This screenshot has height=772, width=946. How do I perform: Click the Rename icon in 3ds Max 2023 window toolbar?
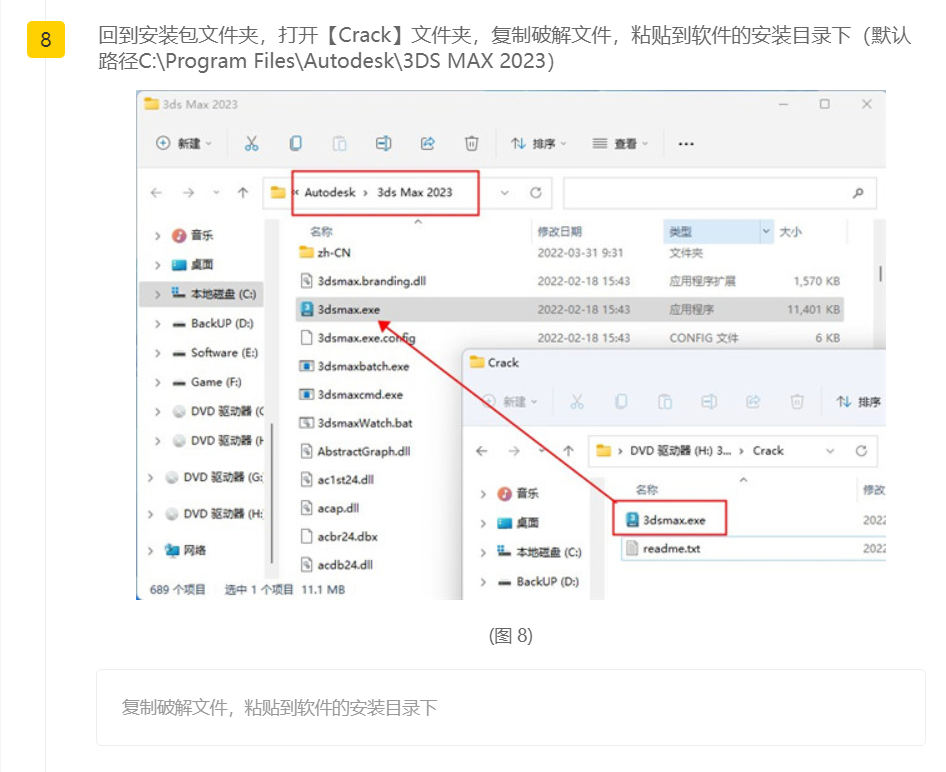tap(383, 144)
